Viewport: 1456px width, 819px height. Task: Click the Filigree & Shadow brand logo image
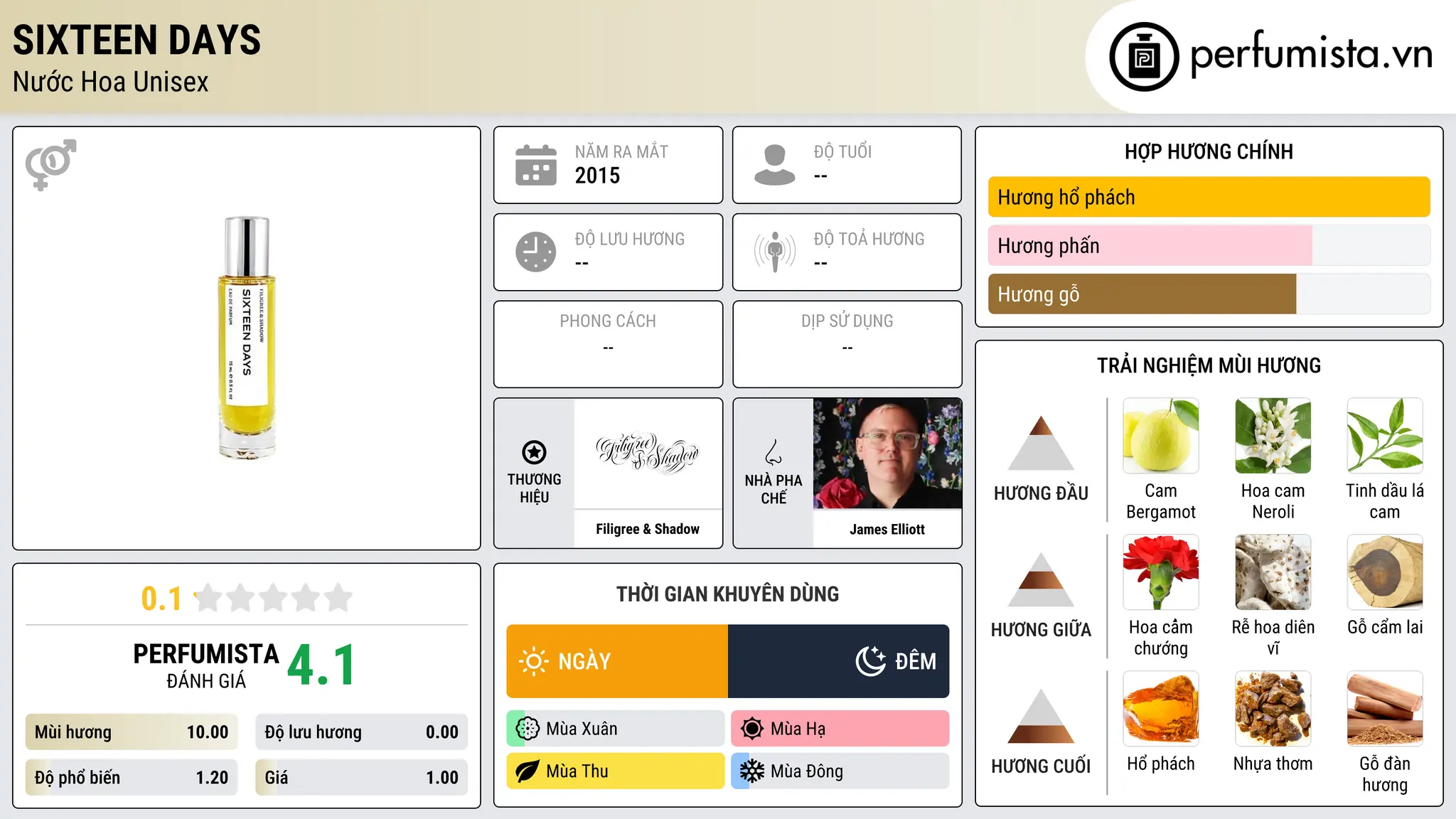[648, 454]
